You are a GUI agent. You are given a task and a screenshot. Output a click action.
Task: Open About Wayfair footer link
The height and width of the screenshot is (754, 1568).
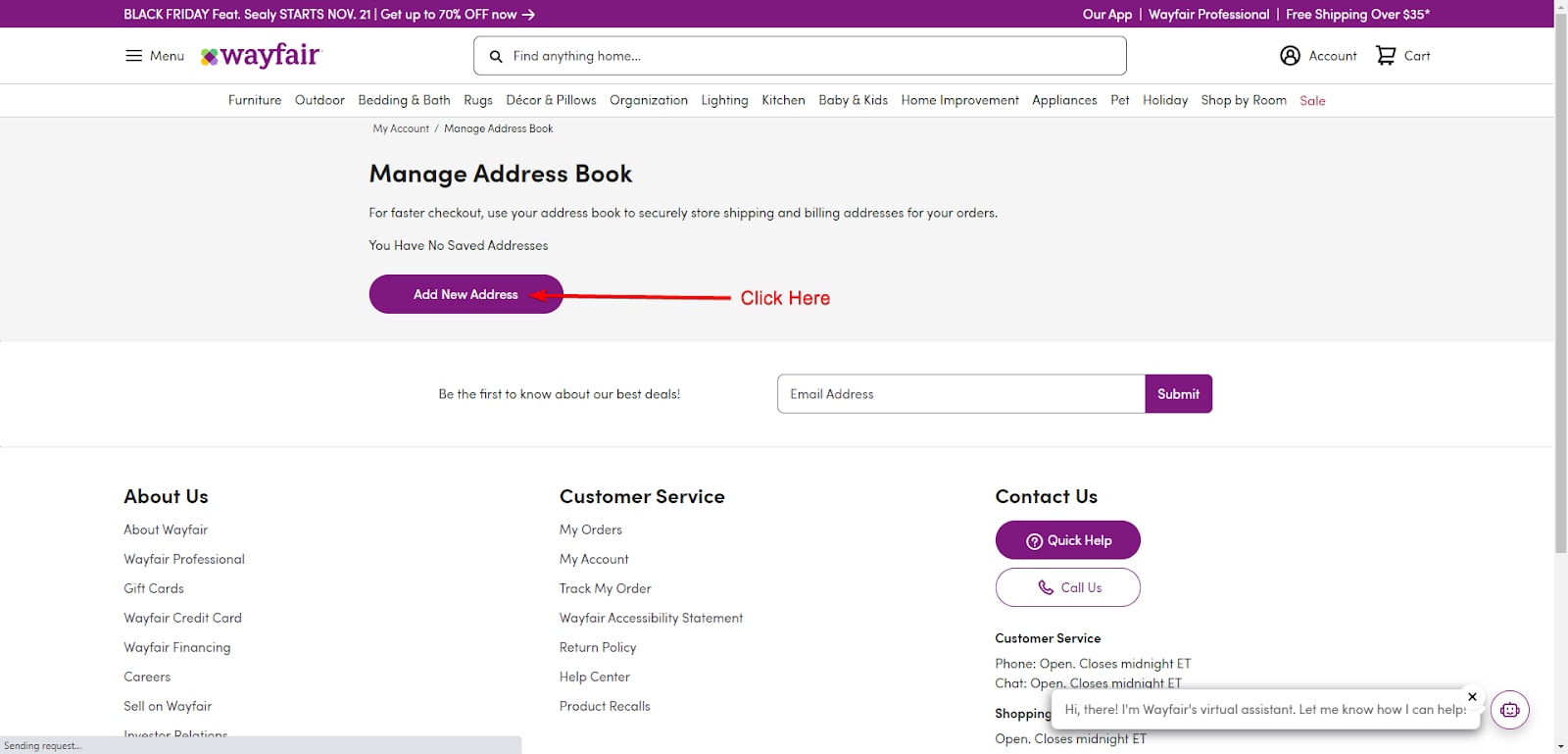pos(166,529)
